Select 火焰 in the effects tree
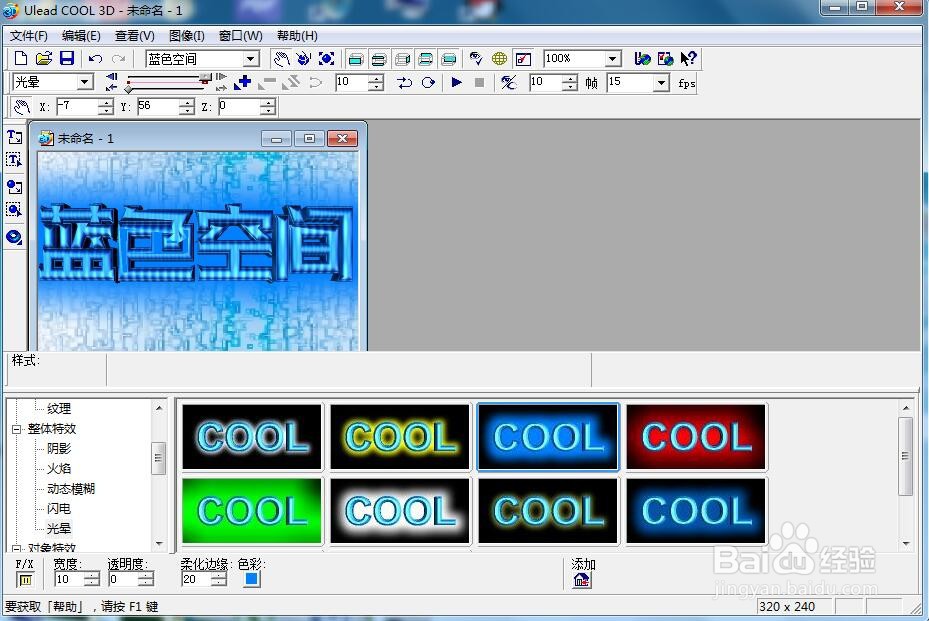This screenshot has width=929, height=621. point(59,469)
